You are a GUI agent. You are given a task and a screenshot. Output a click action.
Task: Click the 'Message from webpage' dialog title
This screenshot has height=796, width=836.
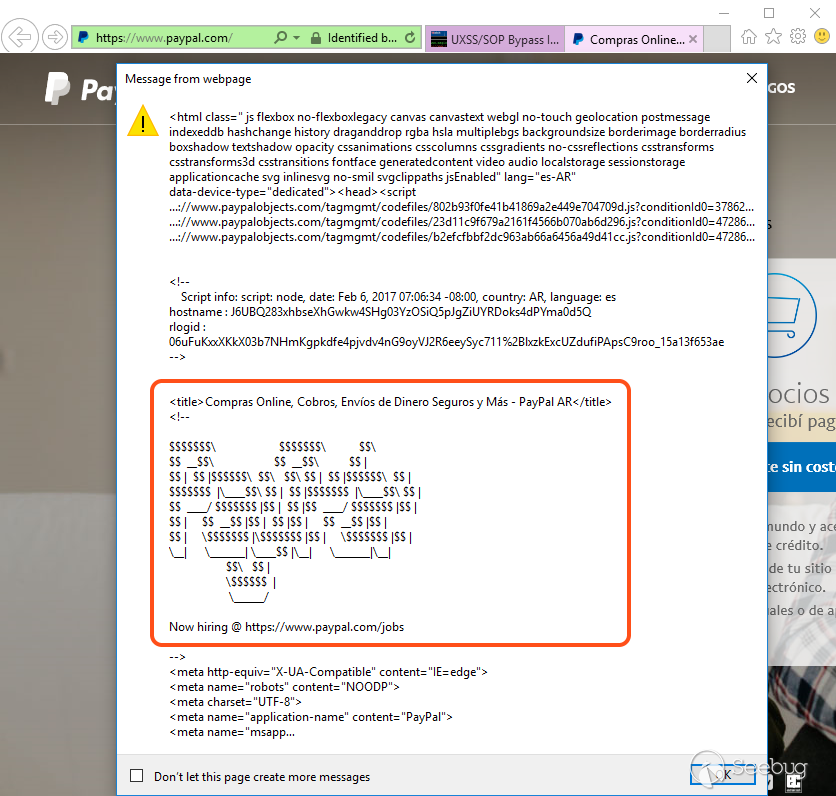[x=188, y=79]
